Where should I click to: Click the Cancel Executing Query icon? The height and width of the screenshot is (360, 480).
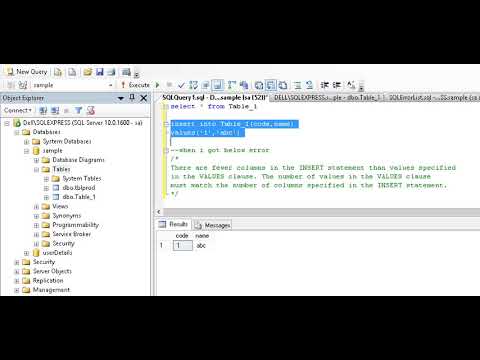coord(169,85)
